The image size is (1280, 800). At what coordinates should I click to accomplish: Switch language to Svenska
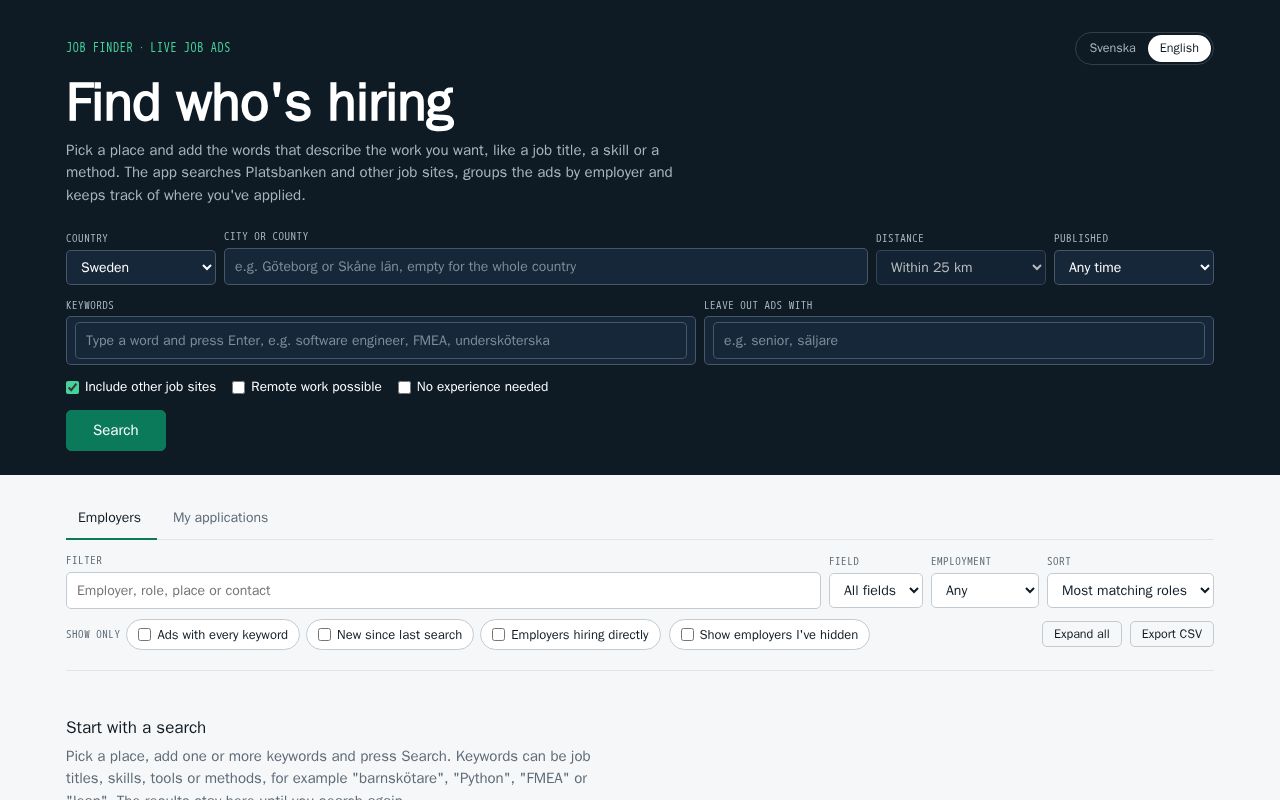pyautogui.click(x=1112, y=48)
